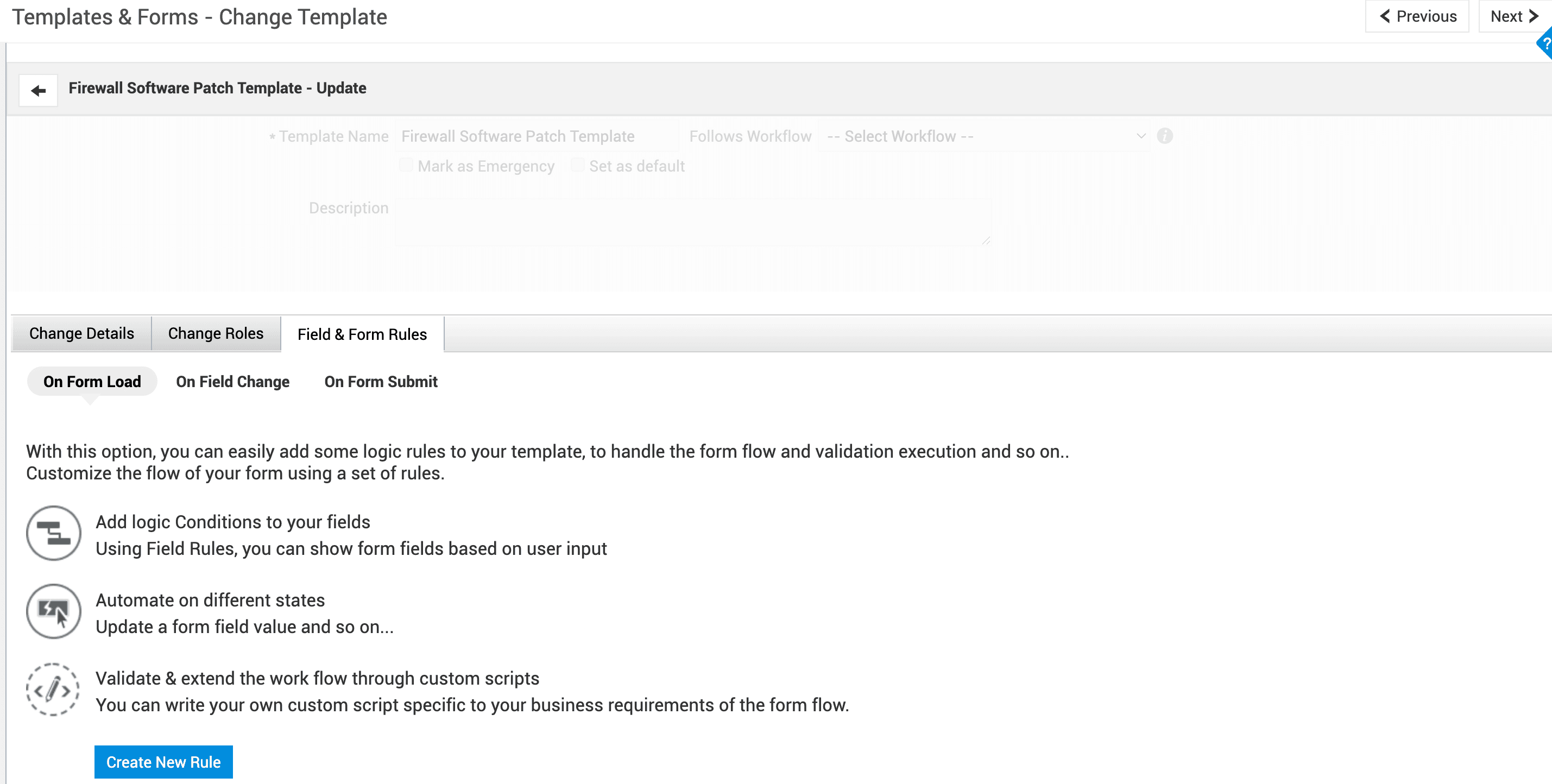The height and width of the screenshot is (784, 1552).
Task: Select the Field & Form Rules tab
Action: (x=362, y=334)
